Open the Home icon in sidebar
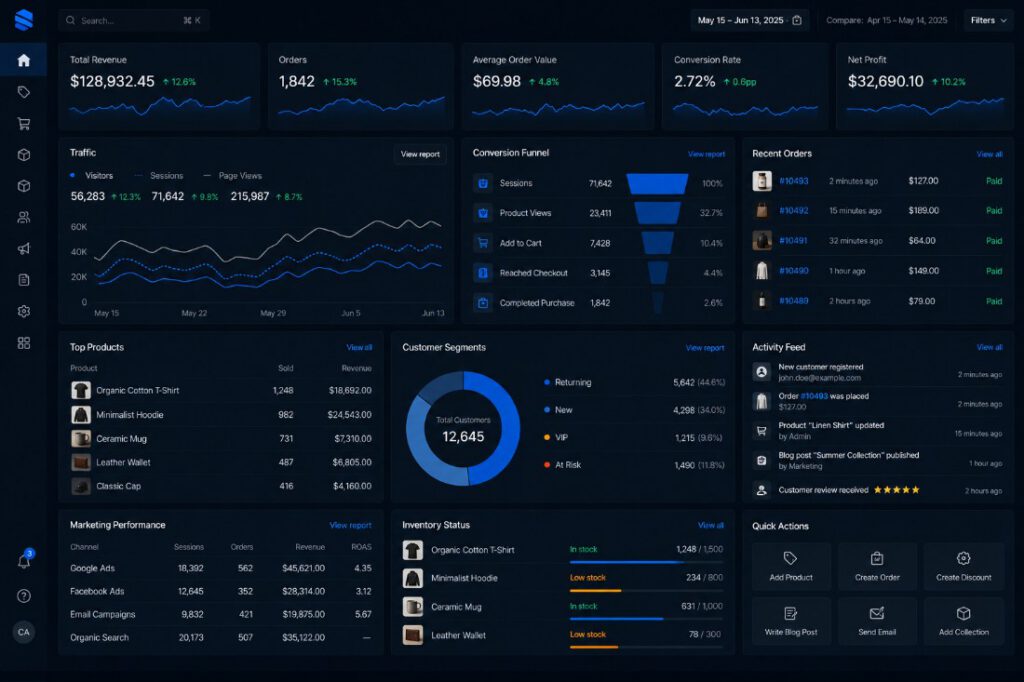 coord(24,60)
